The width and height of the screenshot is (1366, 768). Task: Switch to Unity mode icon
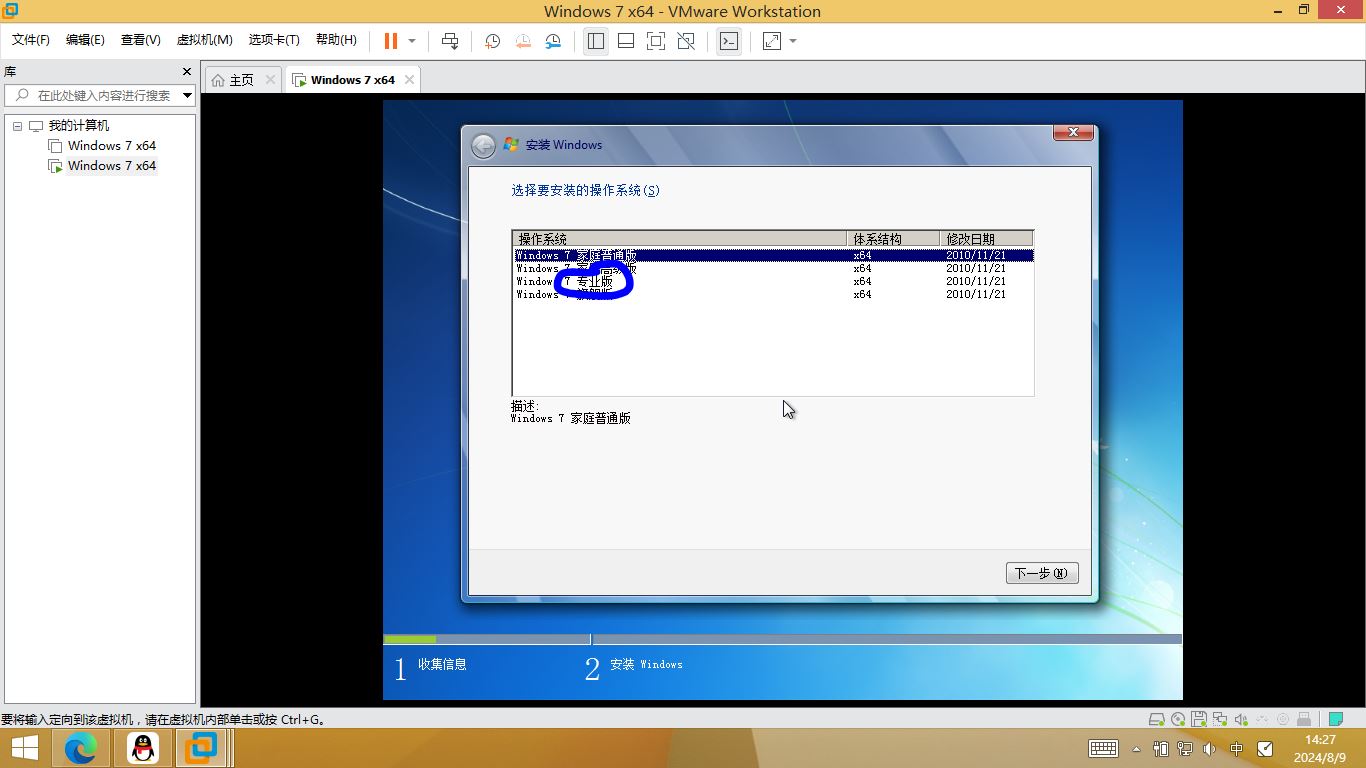click(686, 41)
